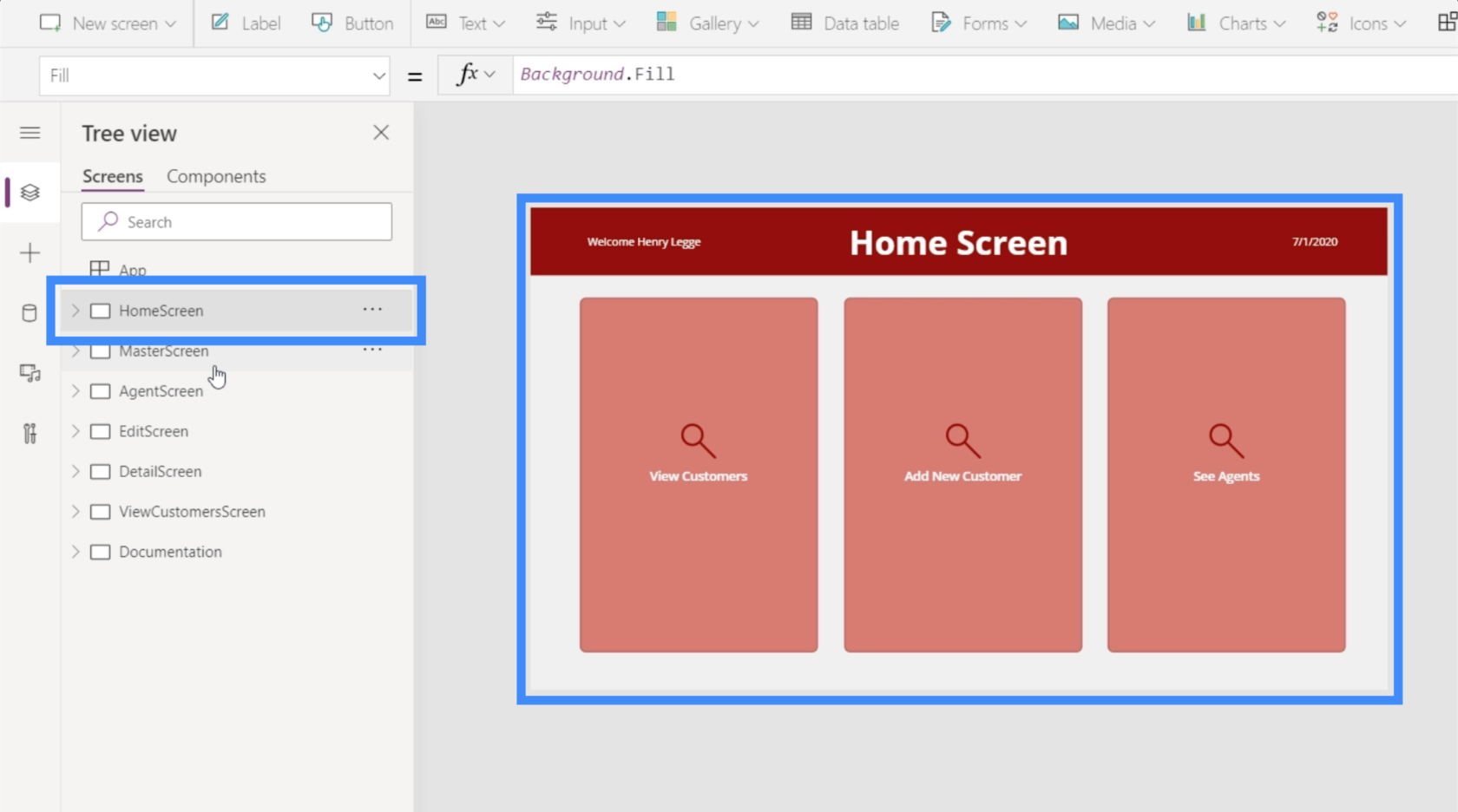Toggle the hamburger navigation menu
This screenshot has height=812, width=1458.
coord(30,133)
